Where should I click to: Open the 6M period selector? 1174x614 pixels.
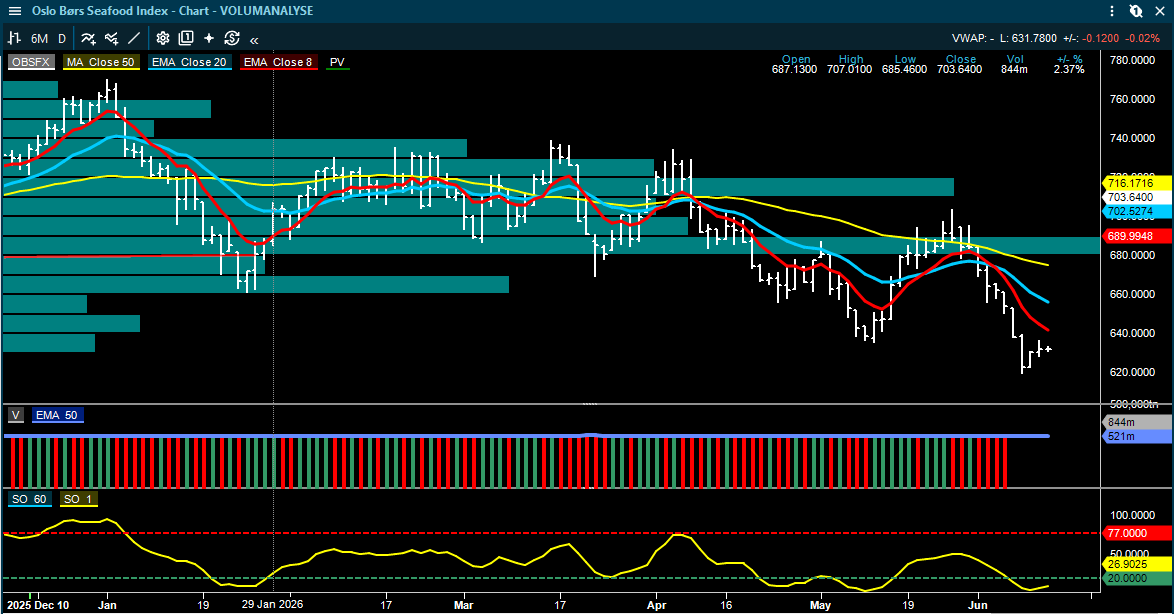click(x=39, y=38)
